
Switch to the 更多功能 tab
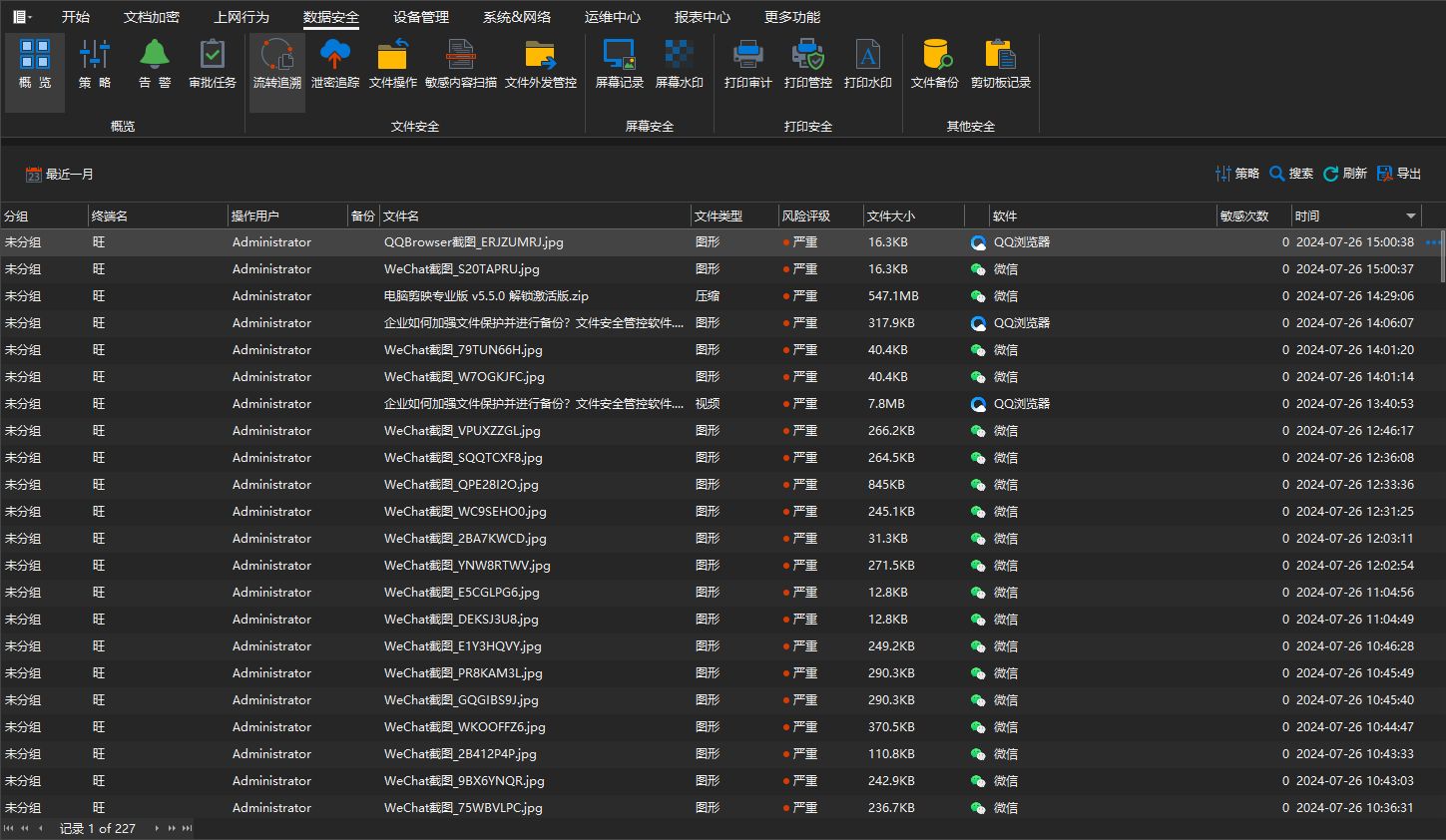coord(792,17)
